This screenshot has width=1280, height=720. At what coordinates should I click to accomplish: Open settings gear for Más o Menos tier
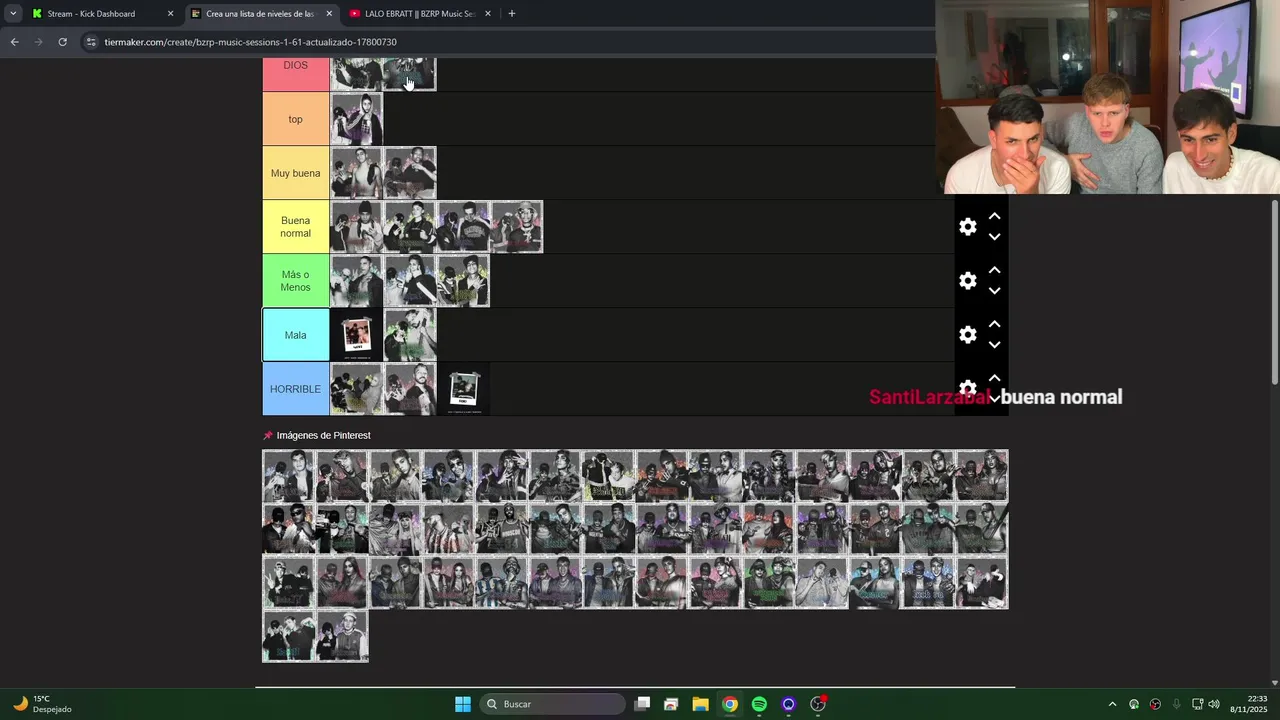click(967, 281)
